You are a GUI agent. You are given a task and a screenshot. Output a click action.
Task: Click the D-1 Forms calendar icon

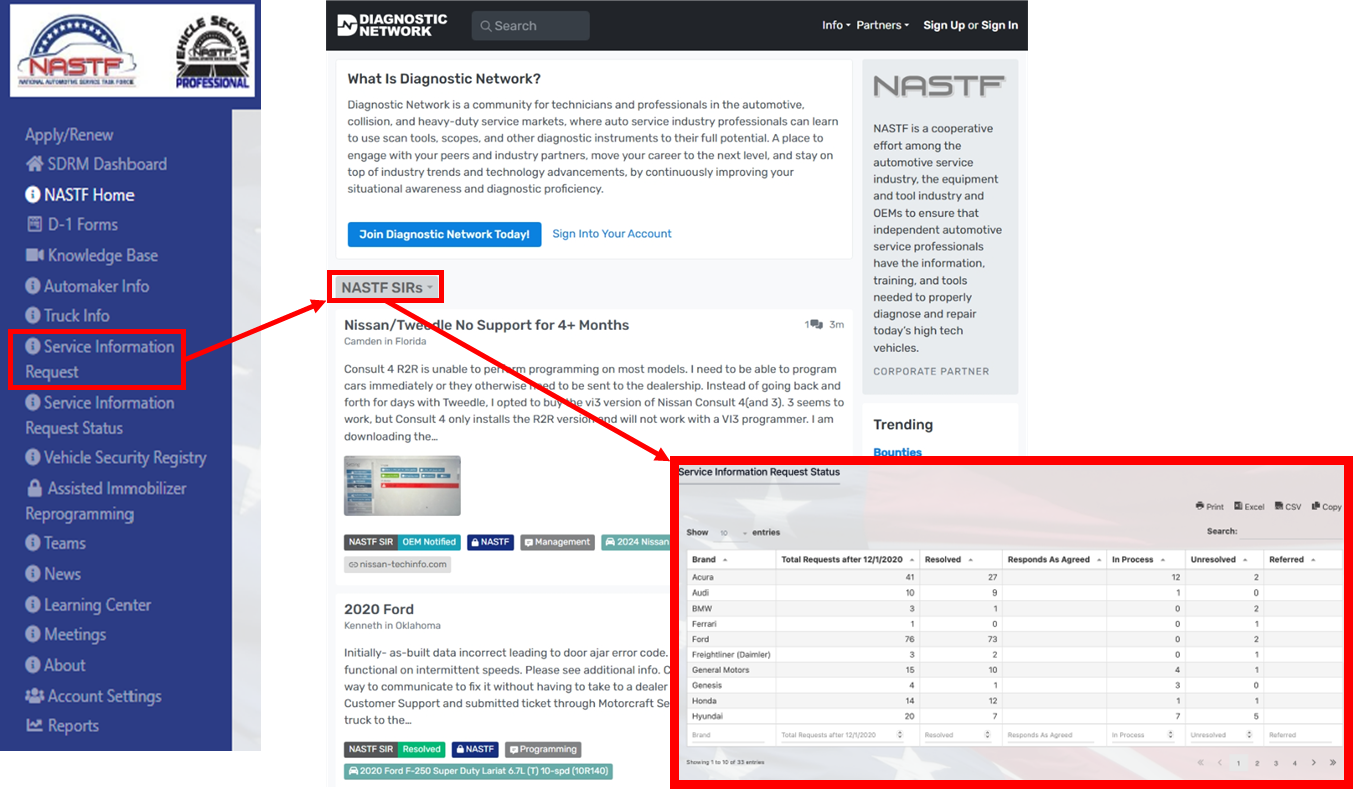(x=34, y=225)
